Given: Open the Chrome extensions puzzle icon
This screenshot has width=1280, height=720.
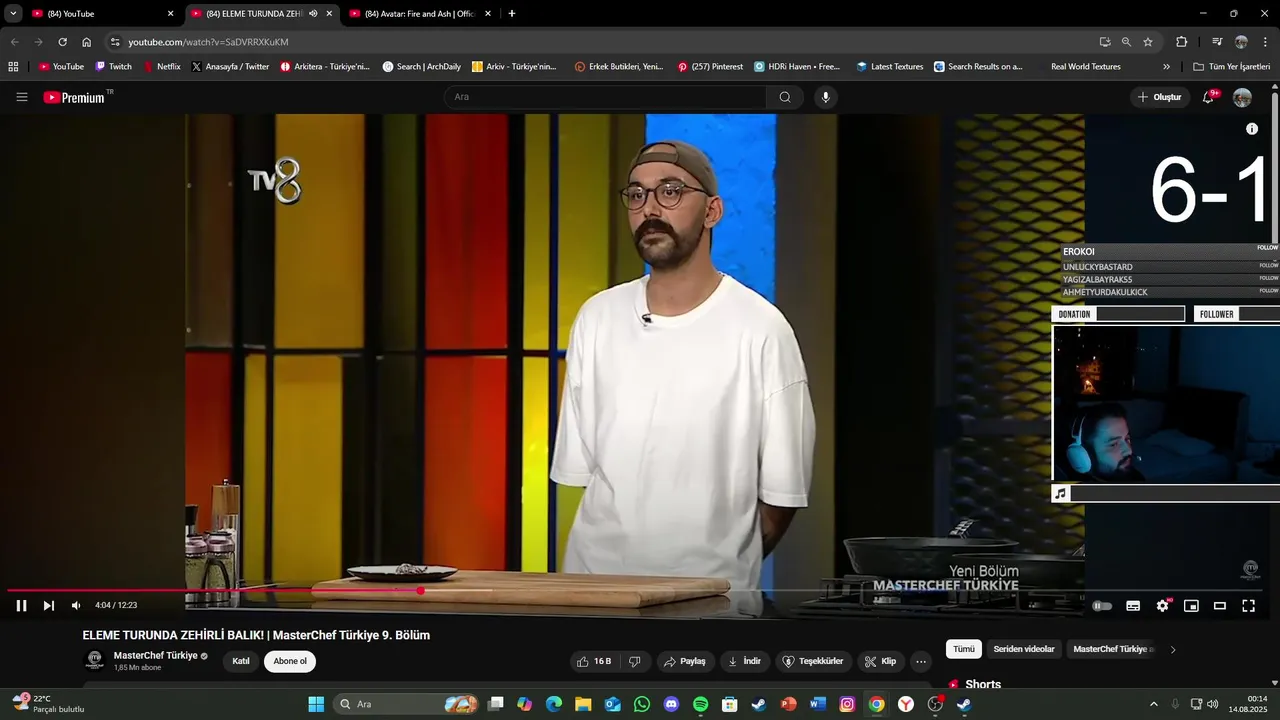Looking at the screenshot, I should pyautogui.click(x=1181, y=42).
